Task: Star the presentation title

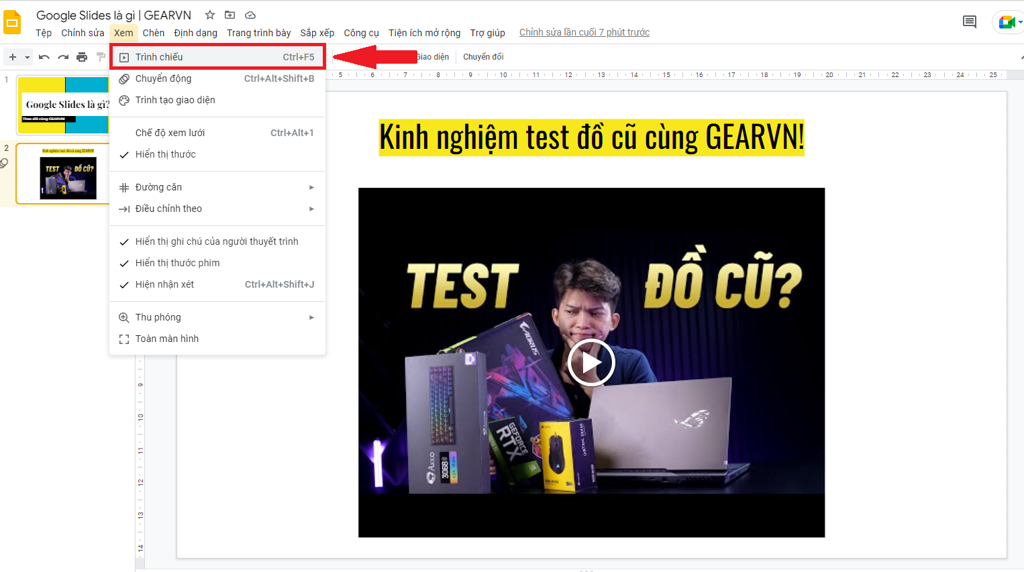Action: (210, 14)
